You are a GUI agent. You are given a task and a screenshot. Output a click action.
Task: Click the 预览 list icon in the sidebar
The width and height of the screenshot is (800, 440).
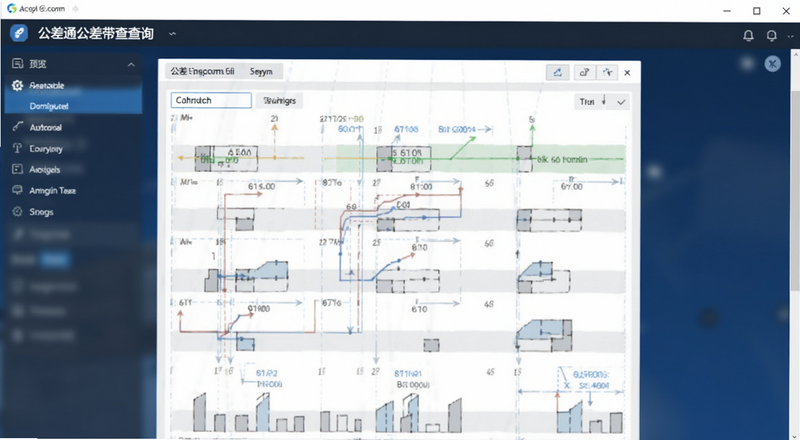(17, 63)
